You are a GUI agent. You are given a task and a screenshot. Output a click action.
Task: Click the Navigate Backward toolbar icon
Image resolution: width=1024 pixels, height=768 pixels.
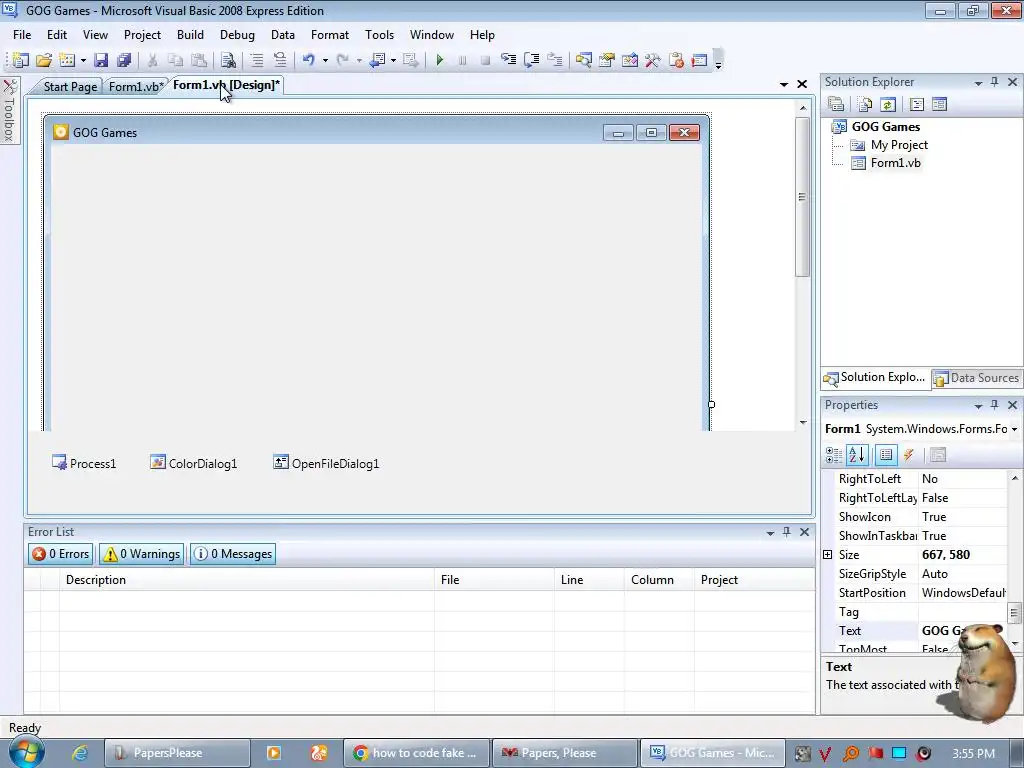[x=377, y=60]
